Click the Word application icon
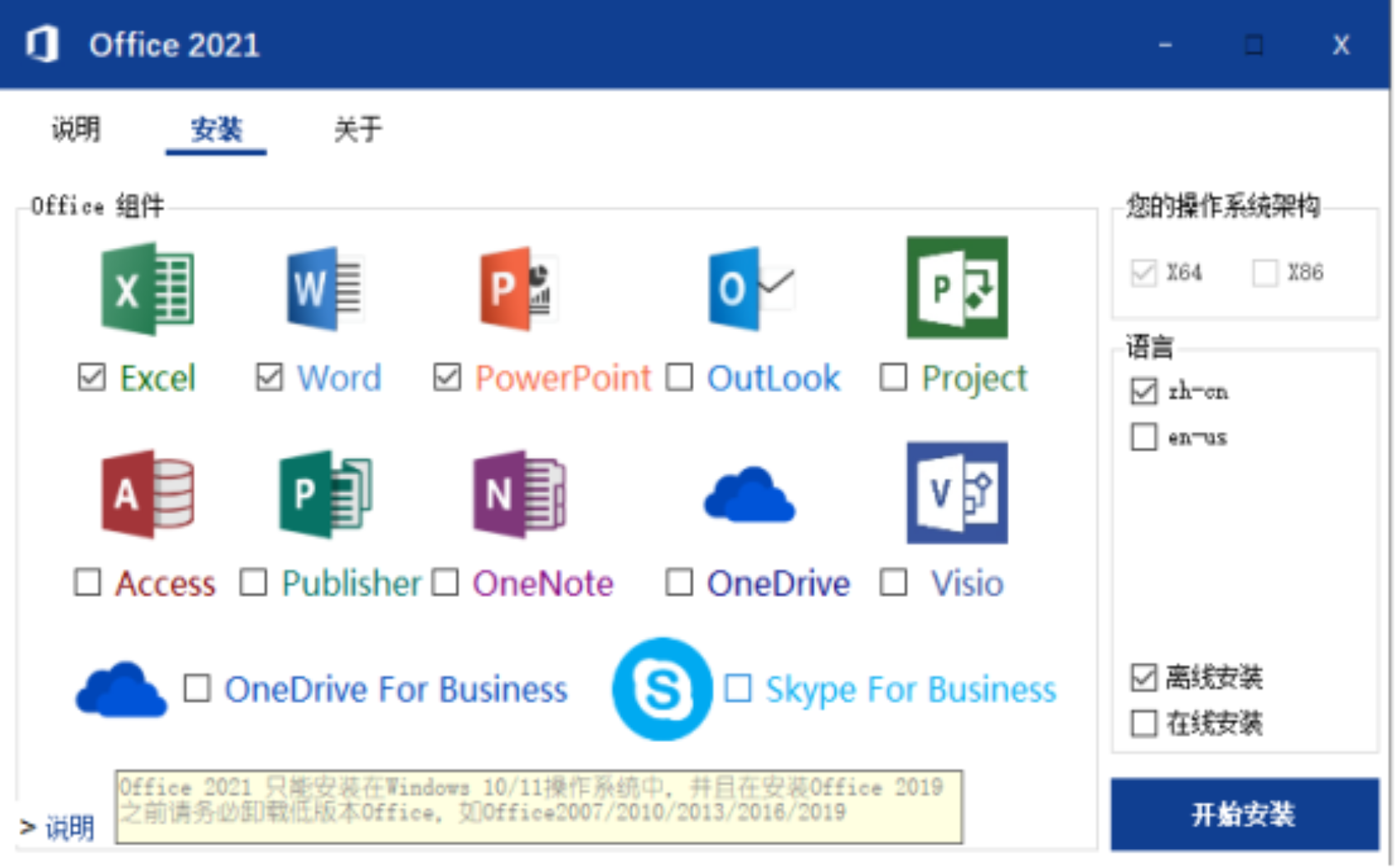The image size is (1397, 868). click(x=324, y=289)
